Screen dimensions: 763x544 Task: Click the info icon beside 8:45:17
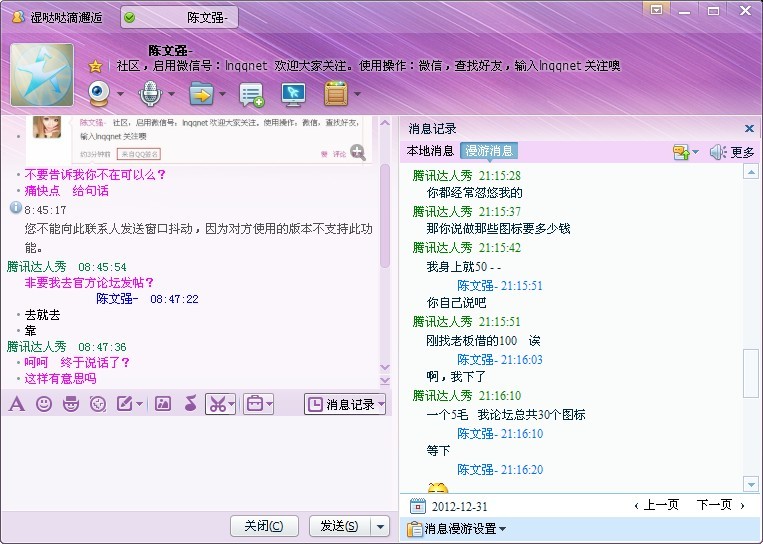(16, 208)
